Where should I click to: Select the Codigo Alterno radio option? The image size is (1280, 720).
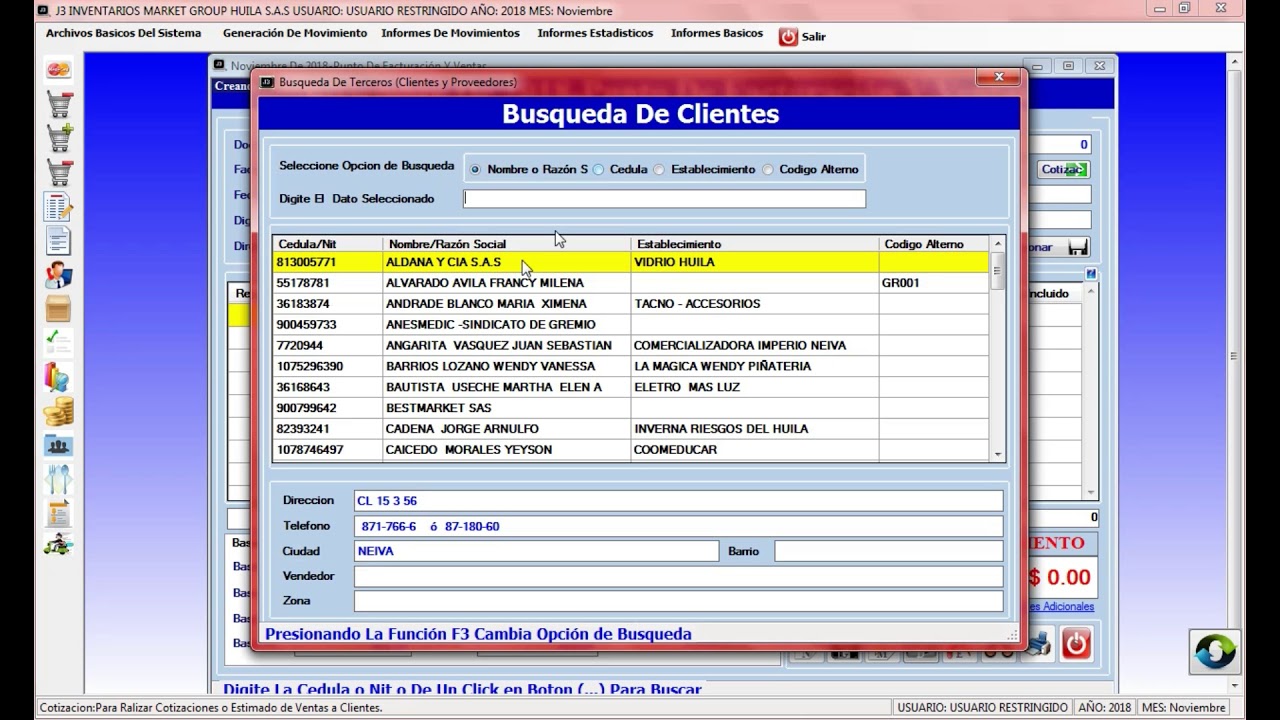(x=768, y=170)
